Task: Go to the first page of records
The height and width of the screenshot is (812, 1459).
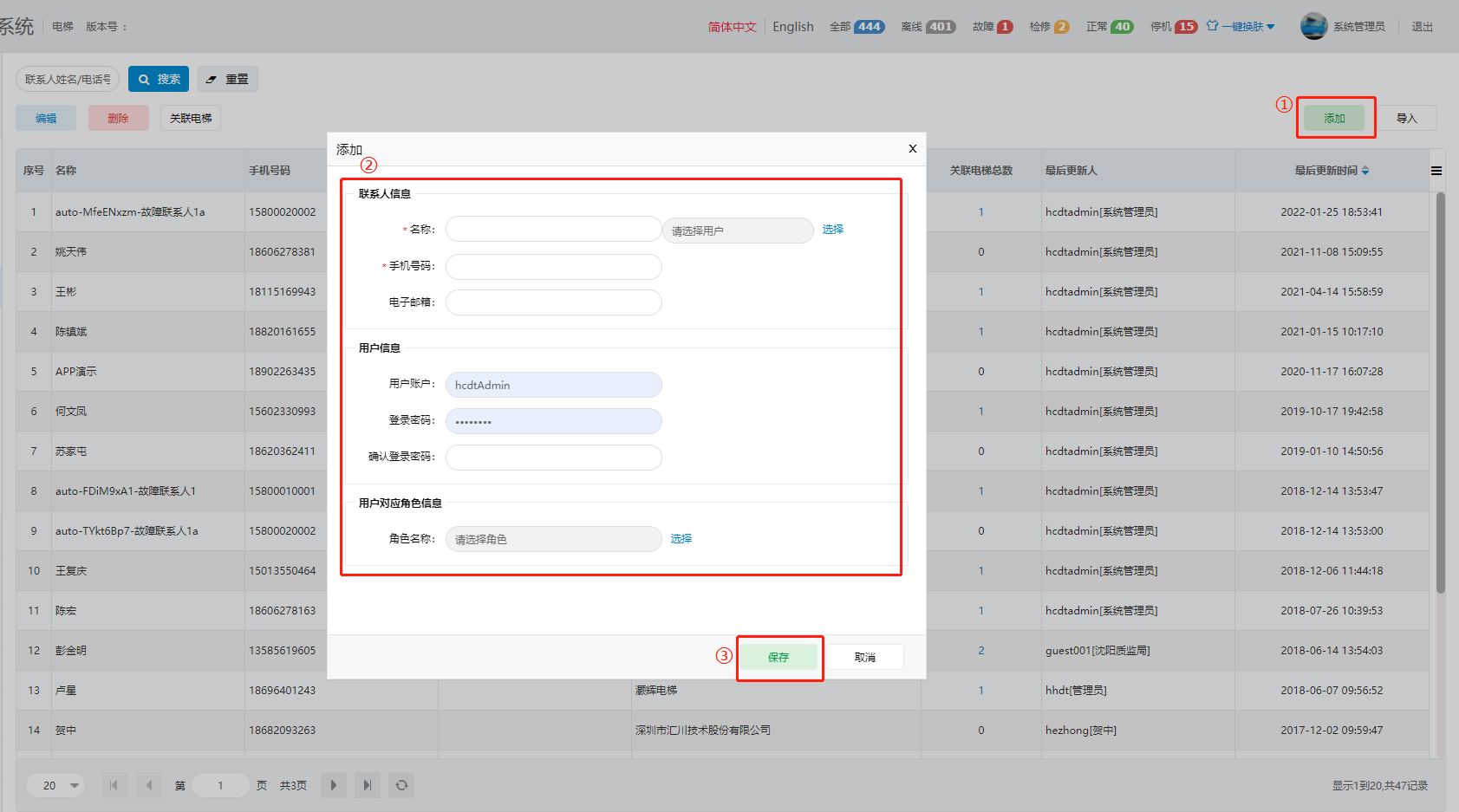Action: [x=114, y=785]
